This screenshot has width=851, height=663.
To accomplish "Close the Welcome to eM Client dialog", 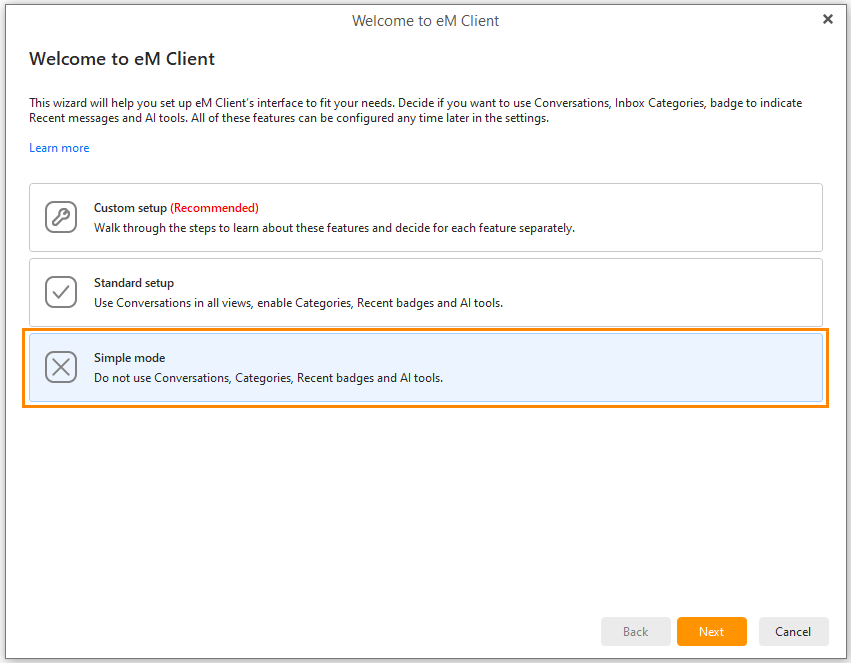I will pyautogui.click(x=828, y=20).
